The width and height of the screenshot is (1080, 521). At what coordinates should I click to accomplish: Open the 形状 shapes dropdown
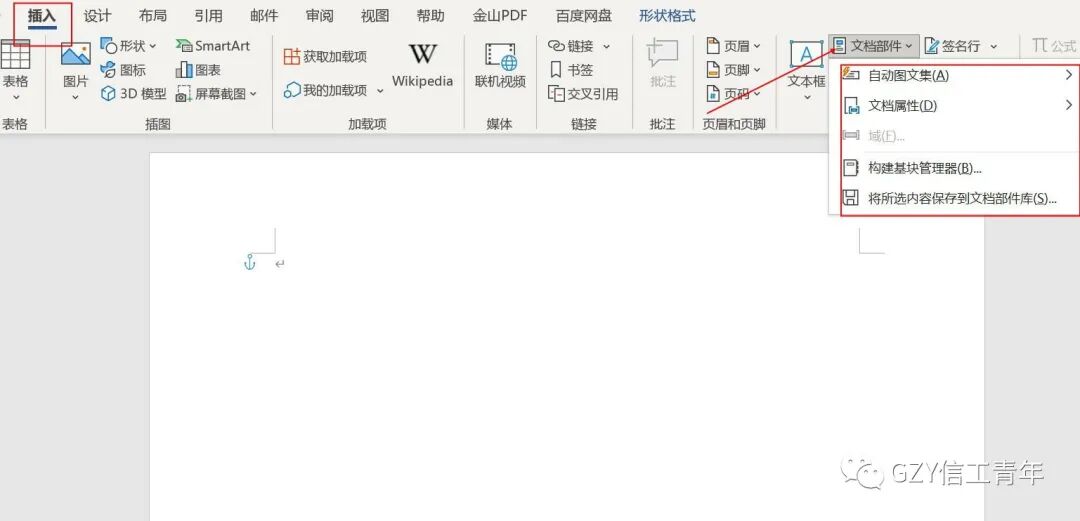point(129,46)
